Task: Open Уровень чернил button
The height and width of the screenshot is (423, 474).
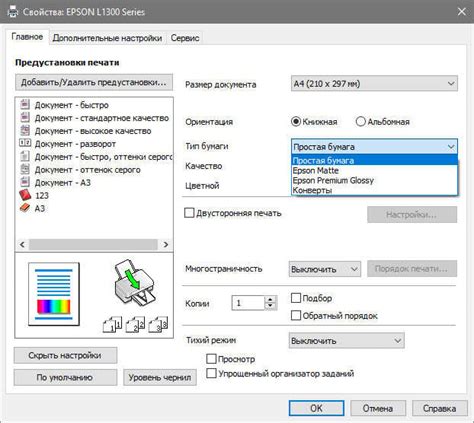Action: (x=160, y=377)
